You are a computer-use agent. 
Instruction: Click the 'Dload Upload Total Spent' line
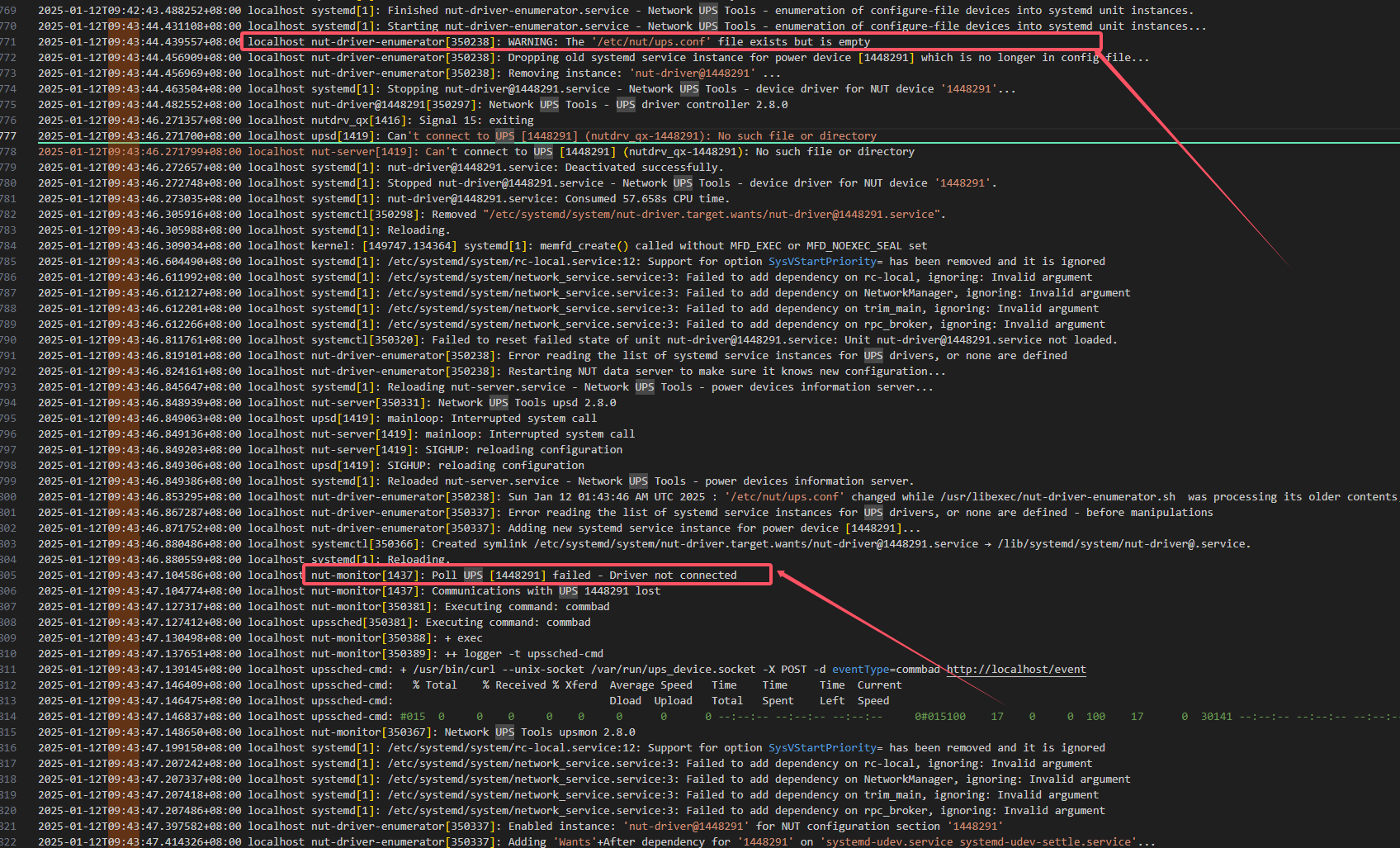(x=464, y=701)
